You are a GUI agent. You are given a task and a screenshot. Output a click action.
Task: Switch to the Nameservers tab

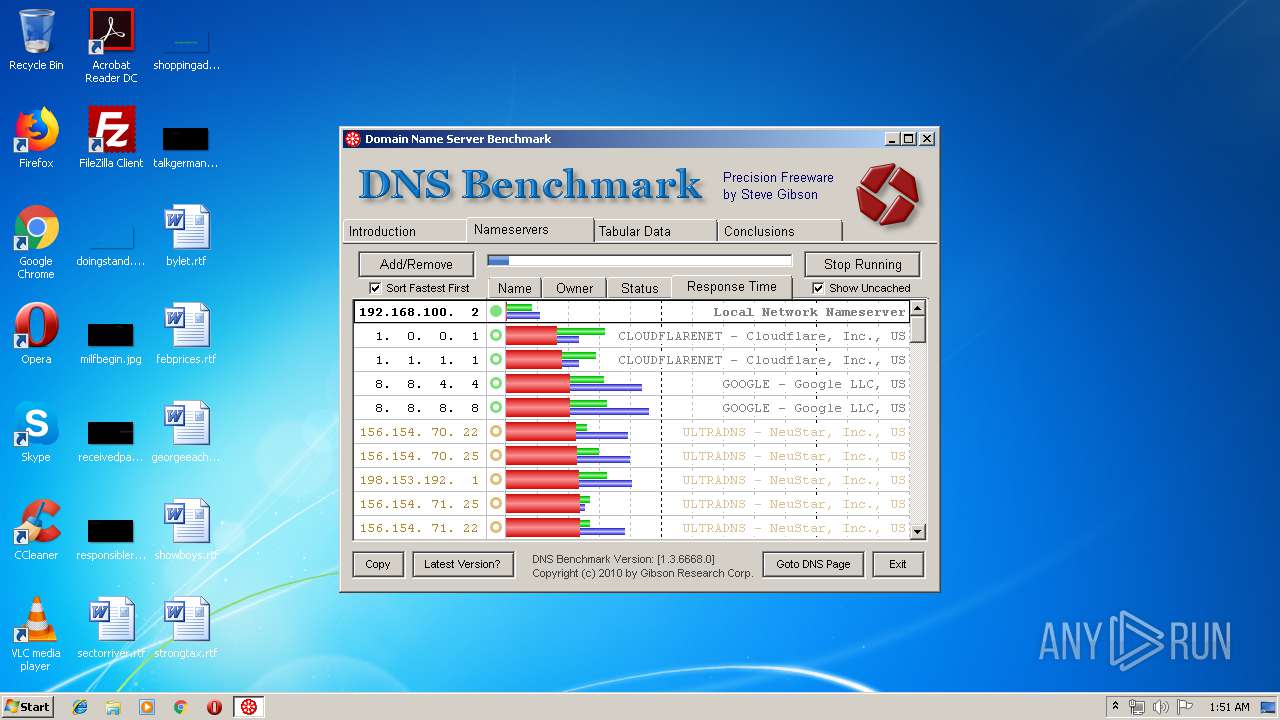point(530,229)
